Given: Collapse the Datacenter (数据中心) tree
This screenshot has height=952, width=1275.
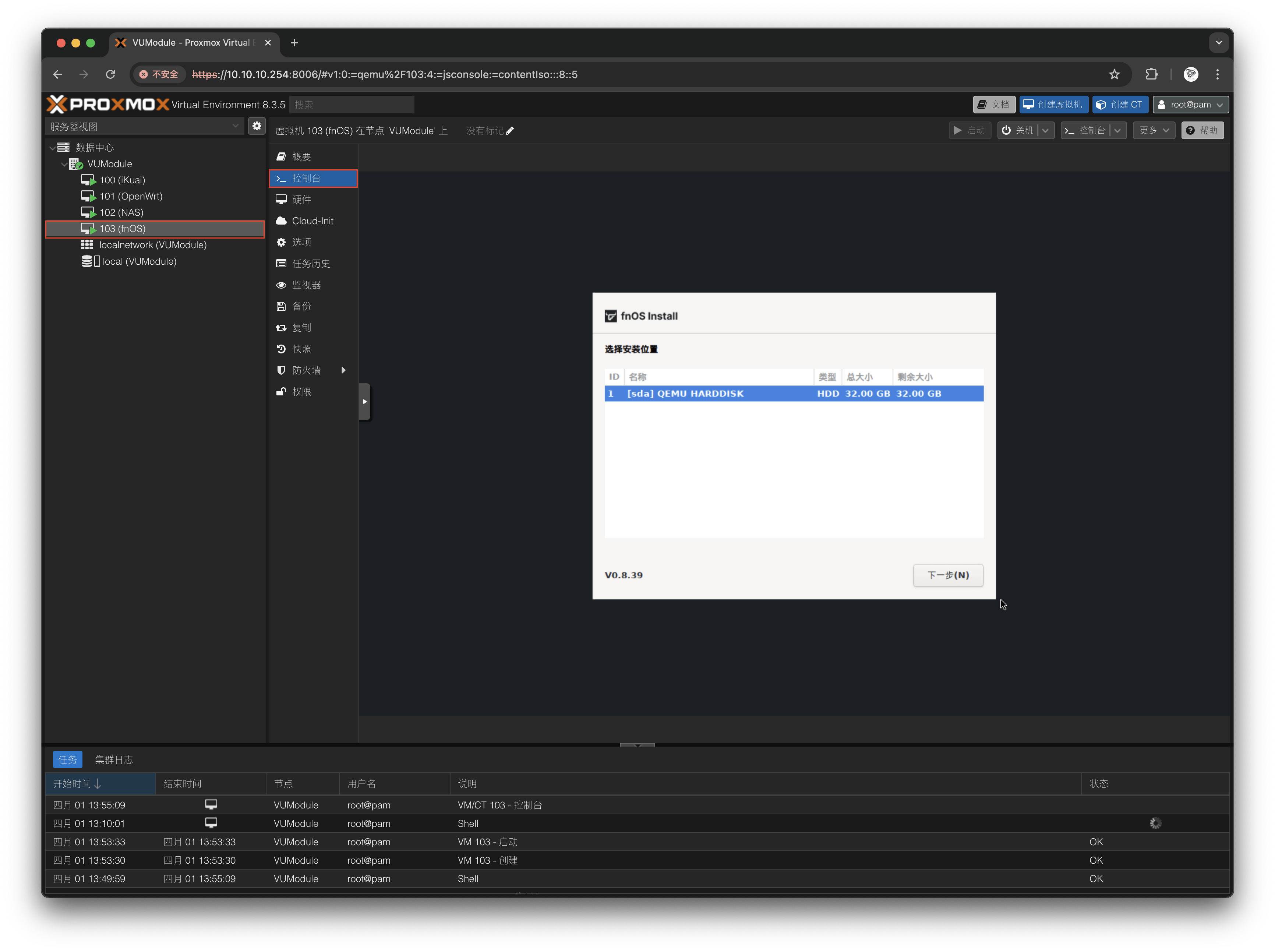Looking at the screenshot, I should pos(52,148).
